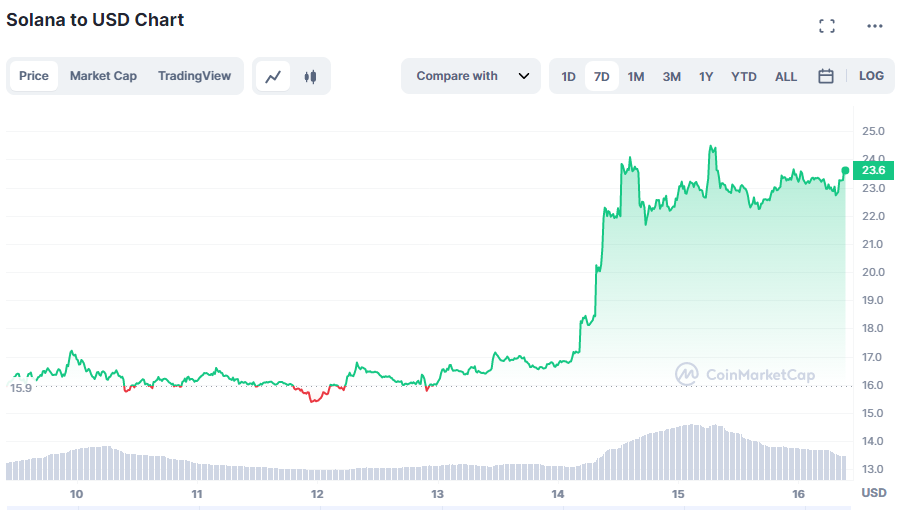The height and width of the screenshot is (510, 898).
Task: Enter fullscreen chart mode
Action: (x=827, y=26)
